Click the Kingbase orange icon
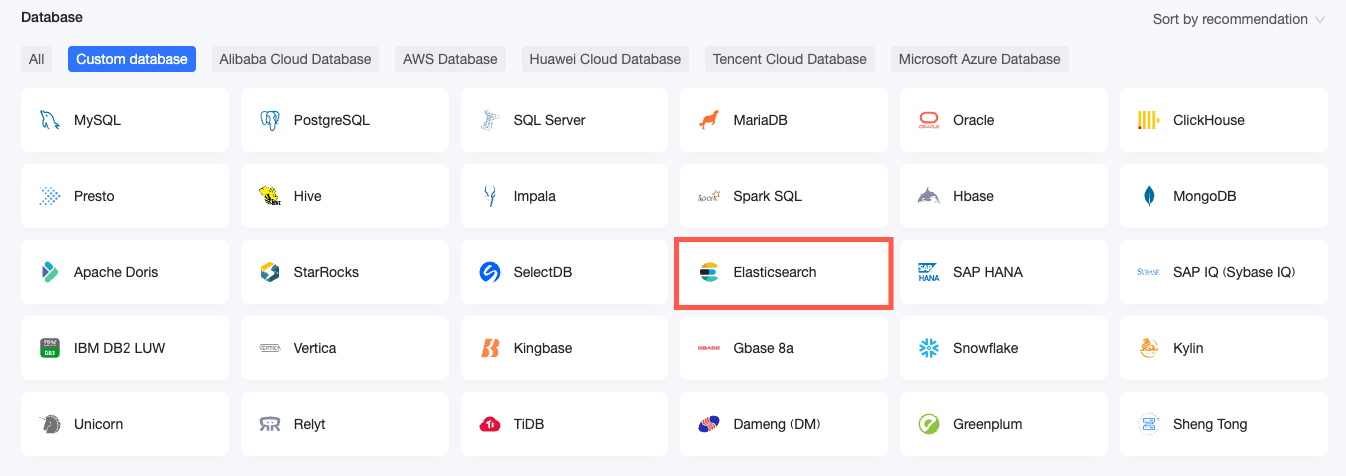This screenshot has height=476, width=1346. (489, 348)
